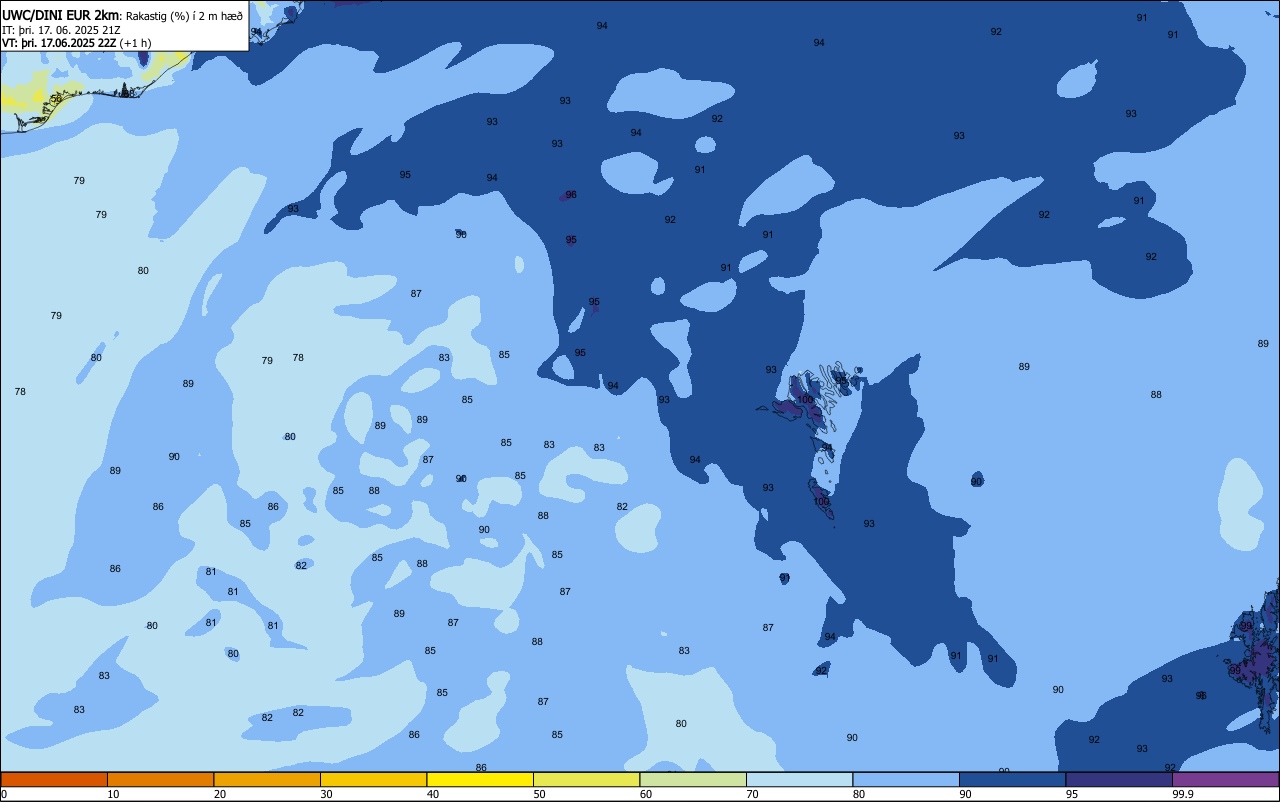Click the 'IT: þri. 17. 06. 2025 21Z' line

(x=62, y=30)
